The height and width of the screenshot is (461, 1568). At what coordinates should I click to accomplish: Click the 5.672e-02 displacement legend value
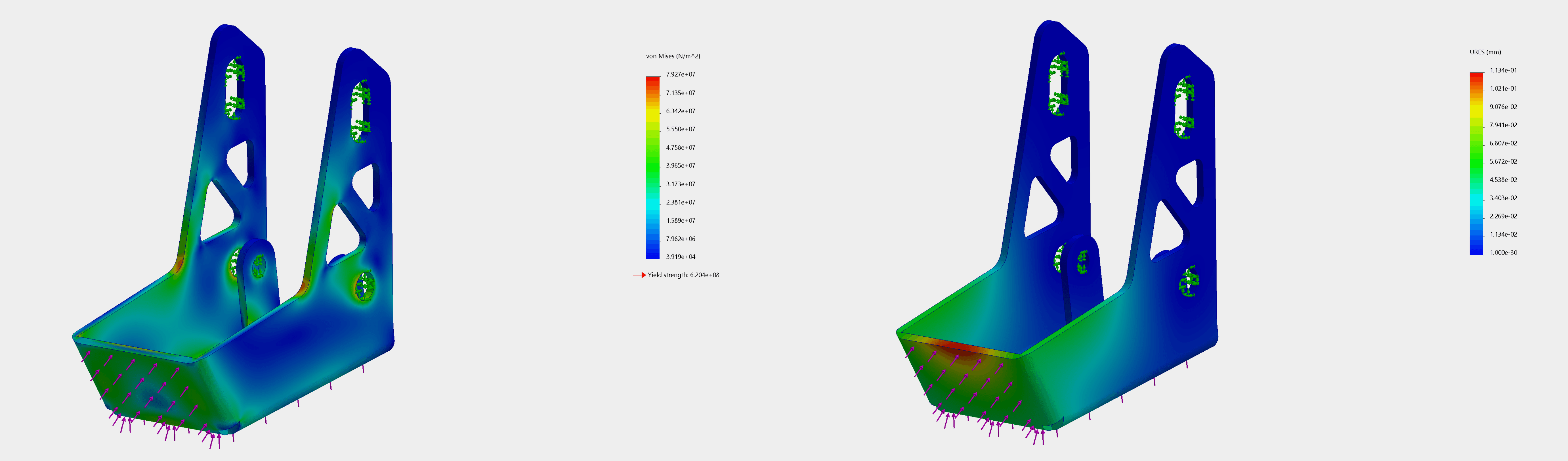point(1503,161)
